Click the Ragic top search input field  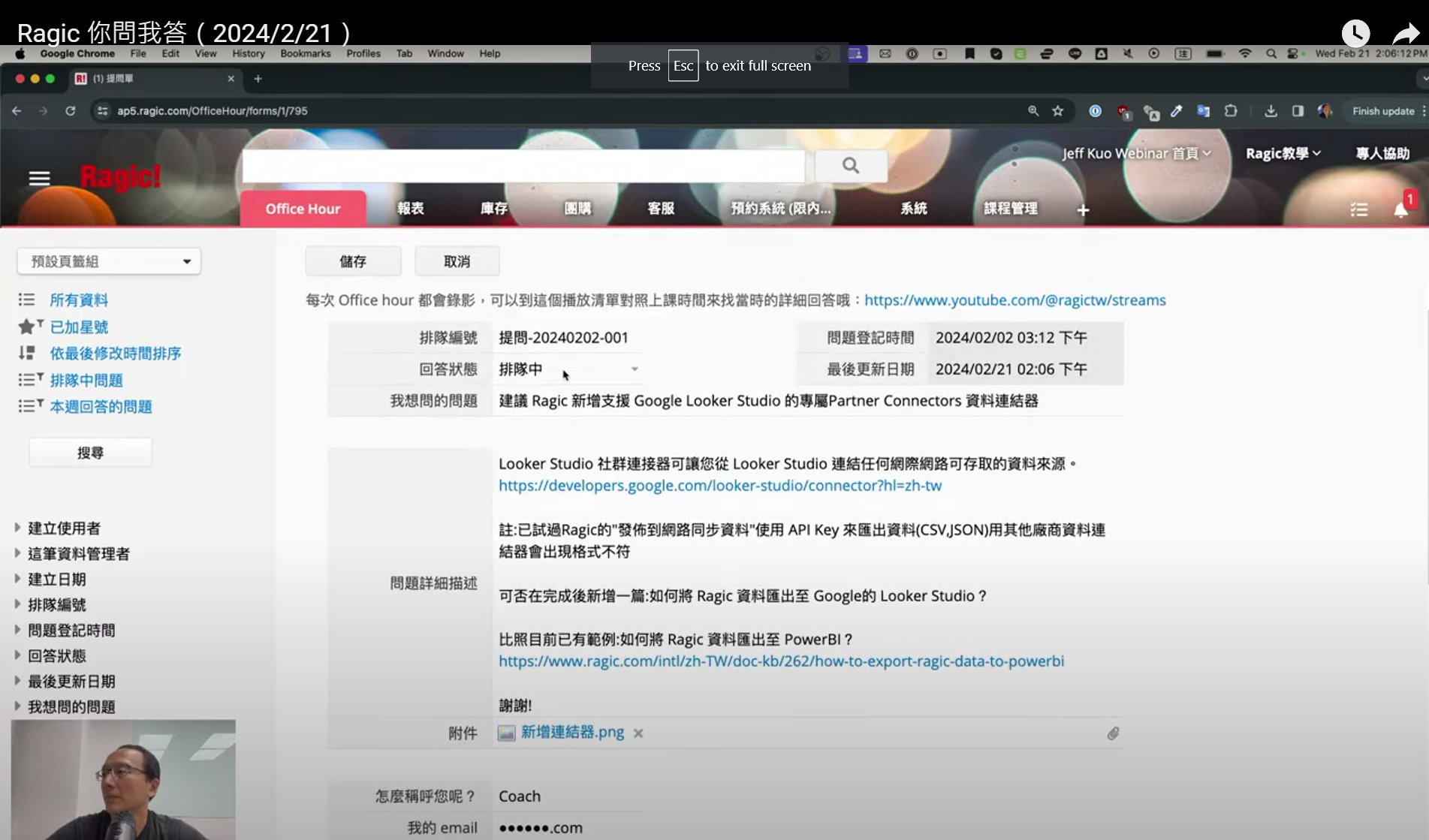point(523,165)
